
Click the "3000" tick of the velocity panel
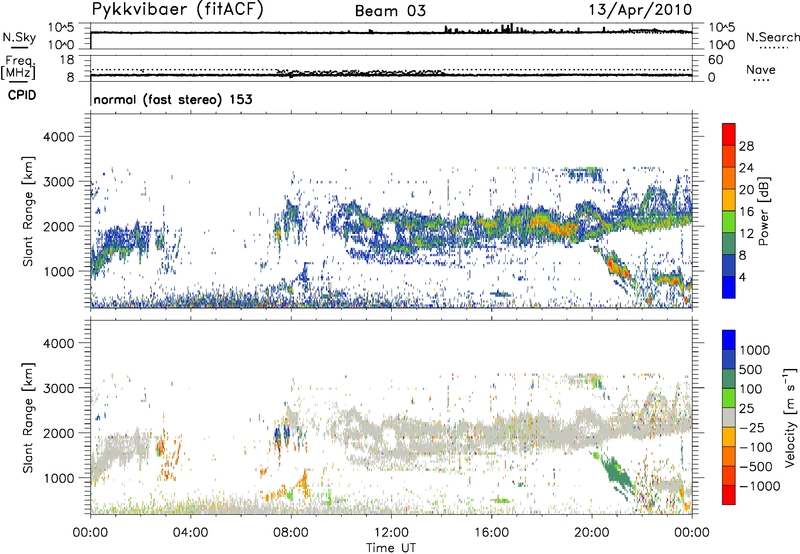[58, 388]
